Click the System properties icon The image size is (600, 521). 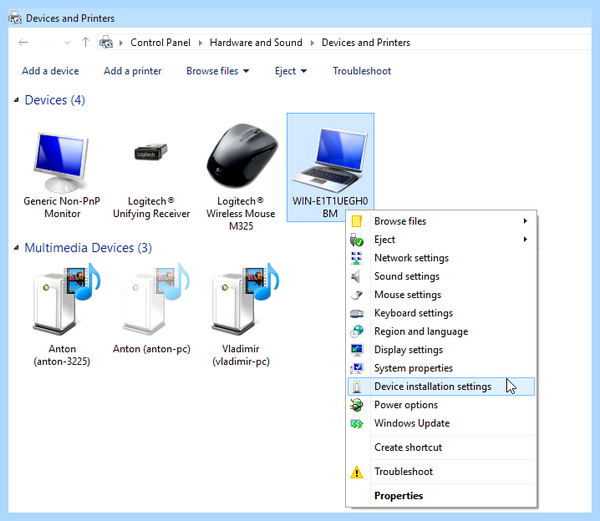tap(357, 368)
